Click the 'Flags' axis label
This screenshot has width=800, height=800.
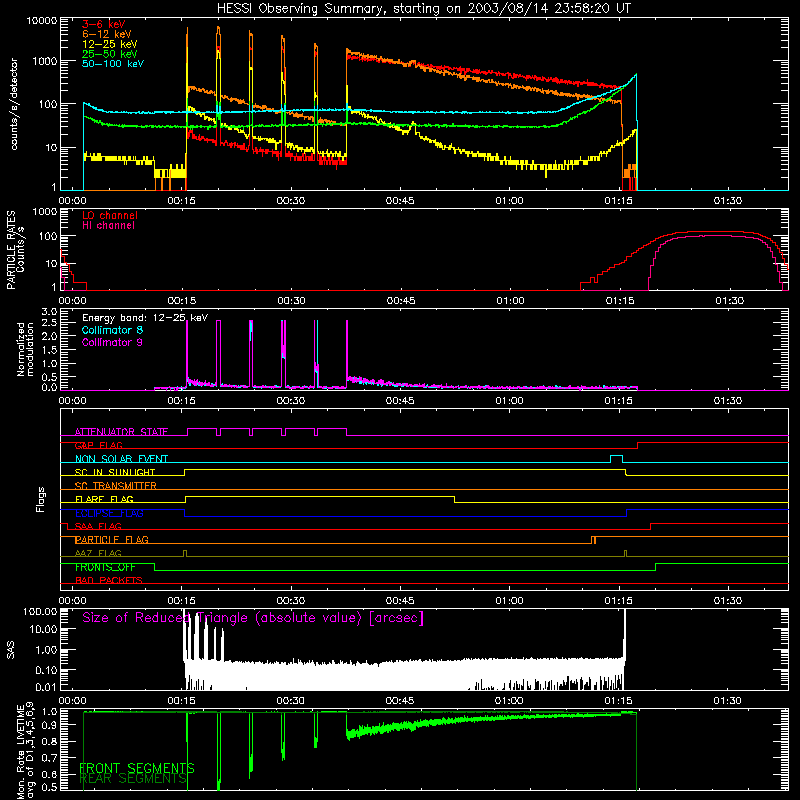(41, 500)
